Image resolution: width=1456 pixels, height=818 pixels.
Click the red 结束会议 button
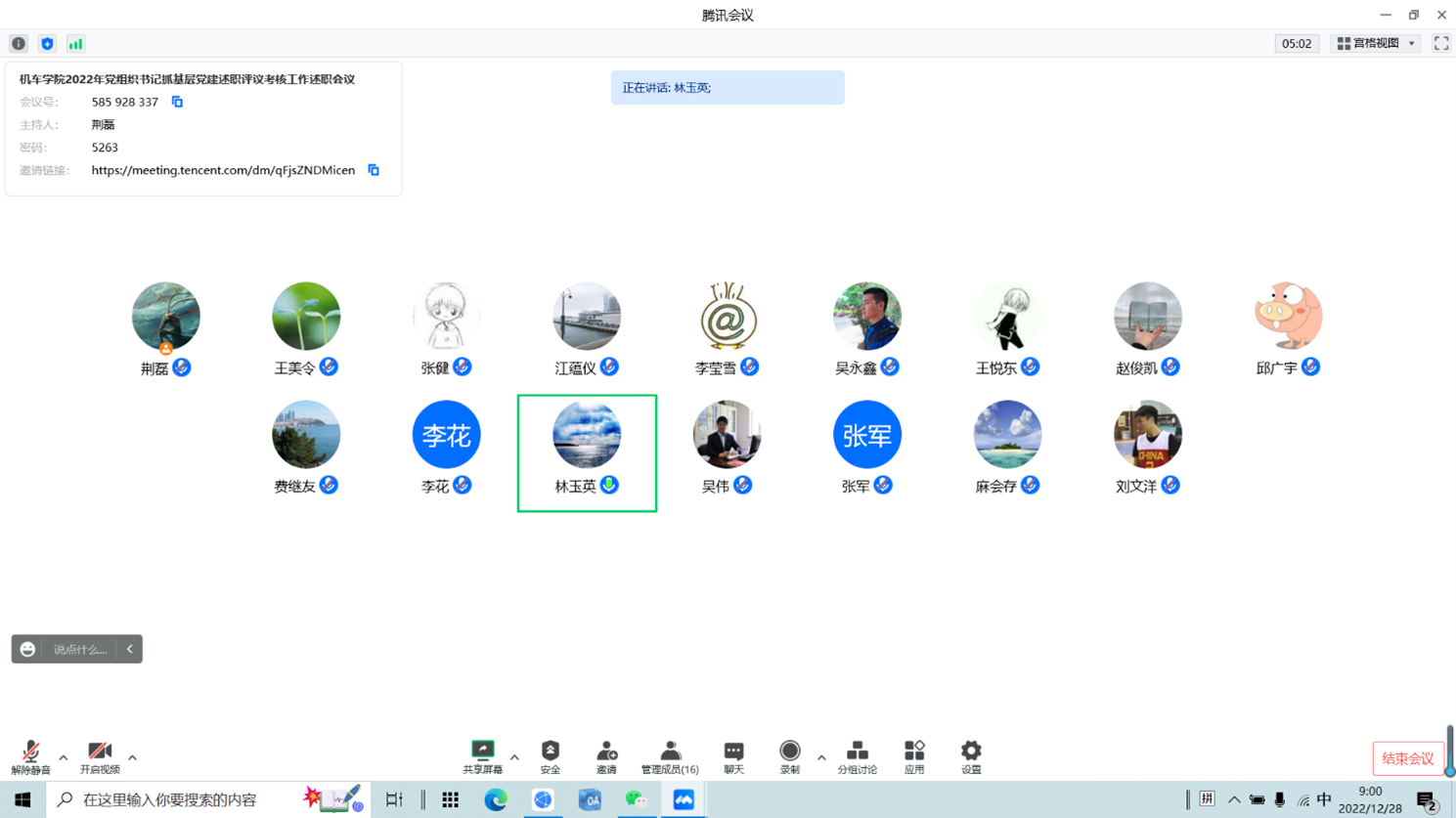[1407, 758]
